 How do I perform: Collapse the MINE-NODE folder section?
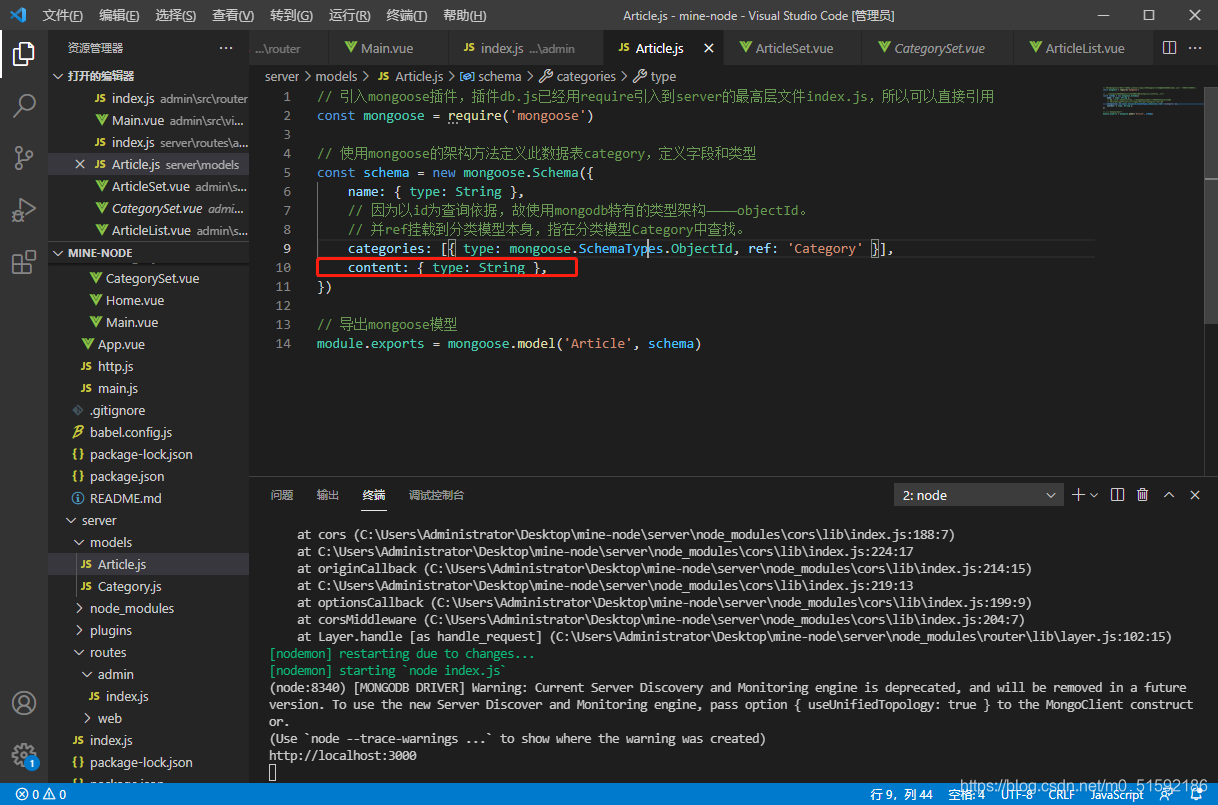click(100, 253)
